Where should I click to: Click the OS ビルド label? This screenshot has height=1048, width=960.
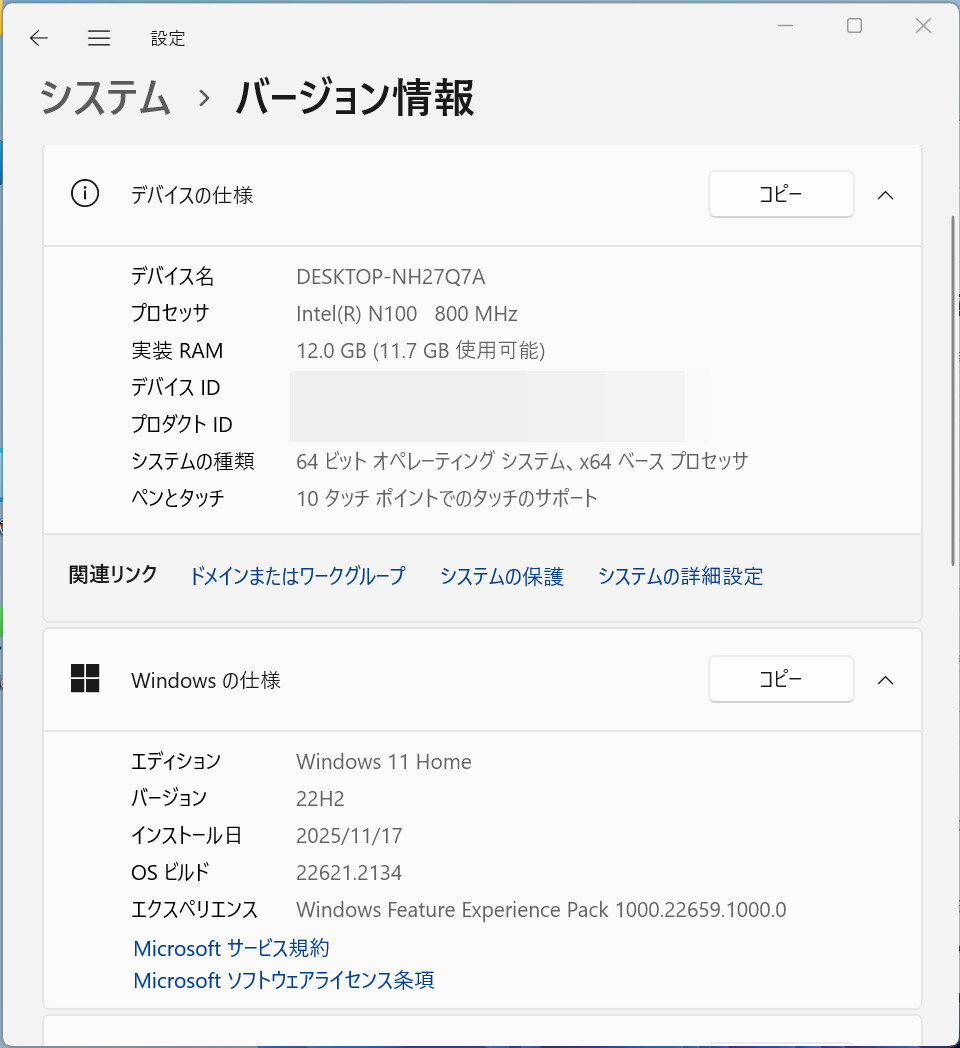pyautogui.click(x=170, y=872)
